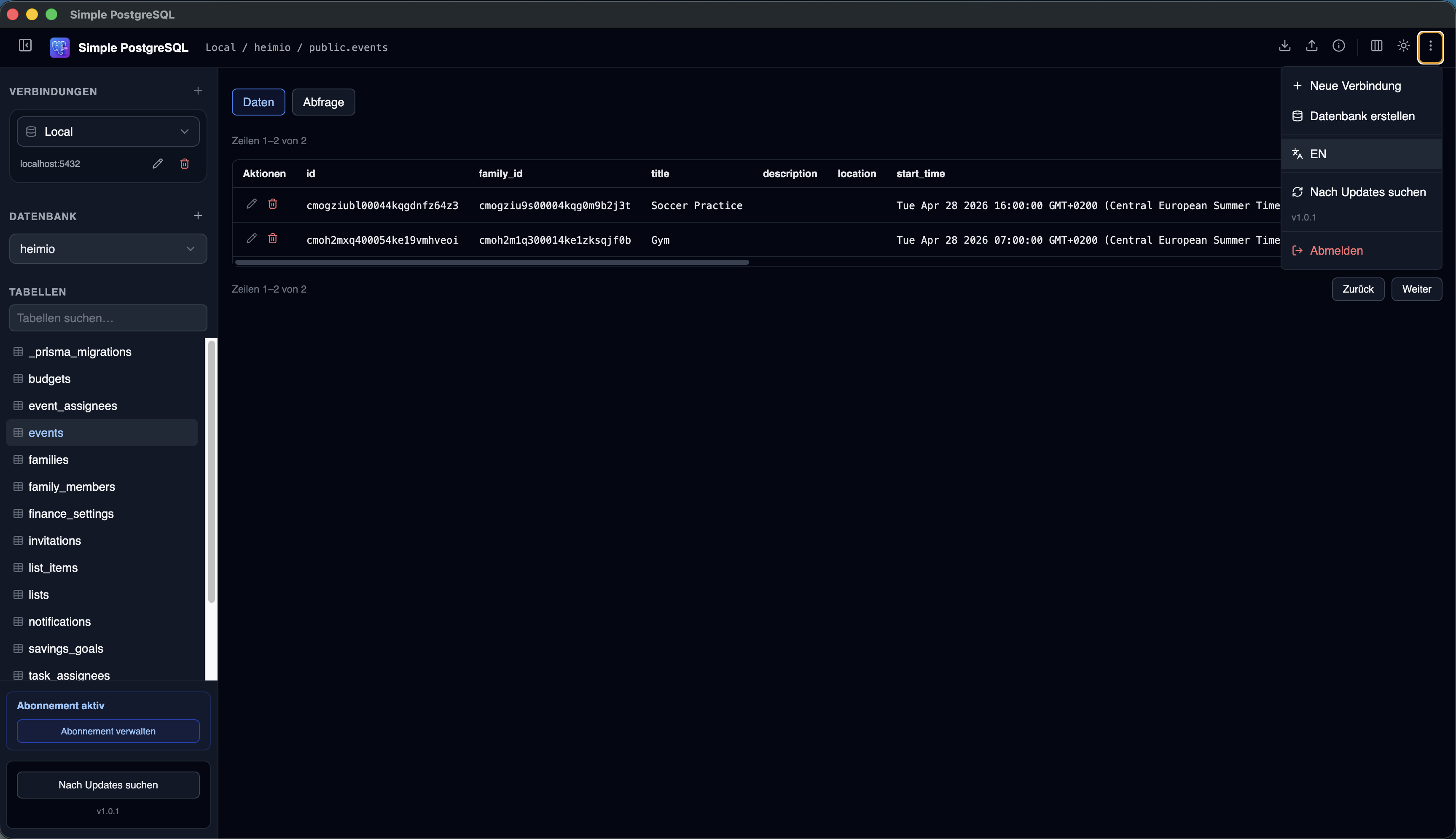Open the list_items table
Screen dimensions: 1456x839
coord(102,567)
